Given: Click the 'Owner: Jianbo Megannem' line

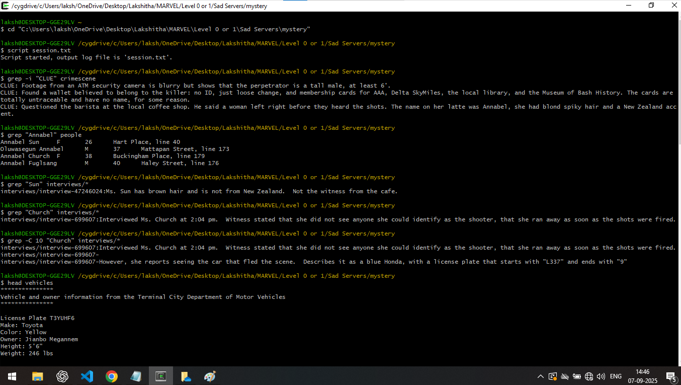Looking at the screenshot, I should coord(39,339).
